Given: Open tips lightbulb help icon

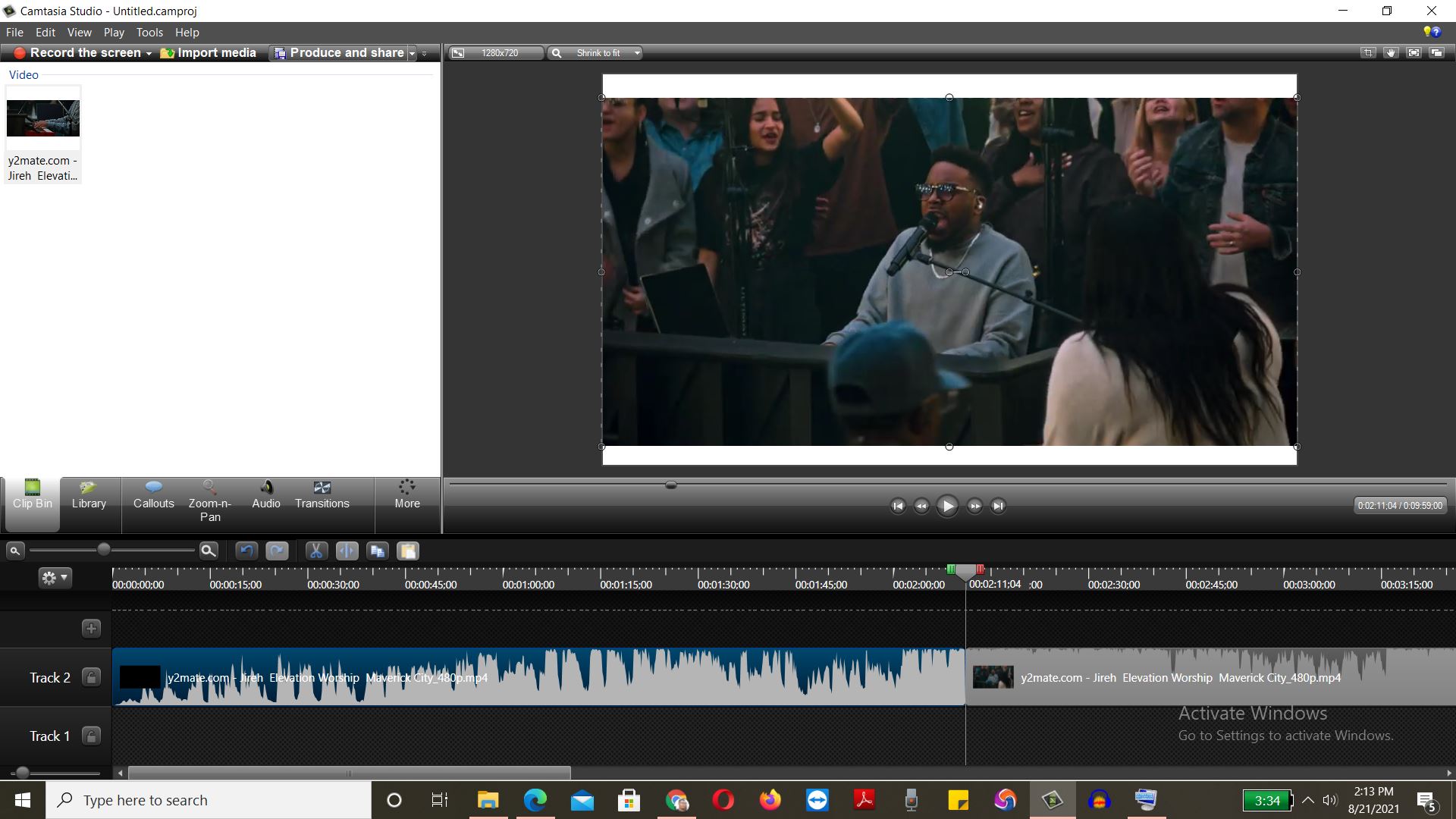Looking at the screenshot, I should (x=1432, y=32).
